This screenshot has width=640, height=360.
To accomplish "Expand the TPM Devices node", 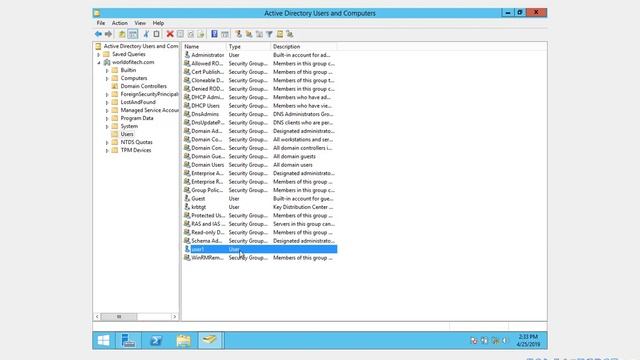I will [x=107, y=150].
